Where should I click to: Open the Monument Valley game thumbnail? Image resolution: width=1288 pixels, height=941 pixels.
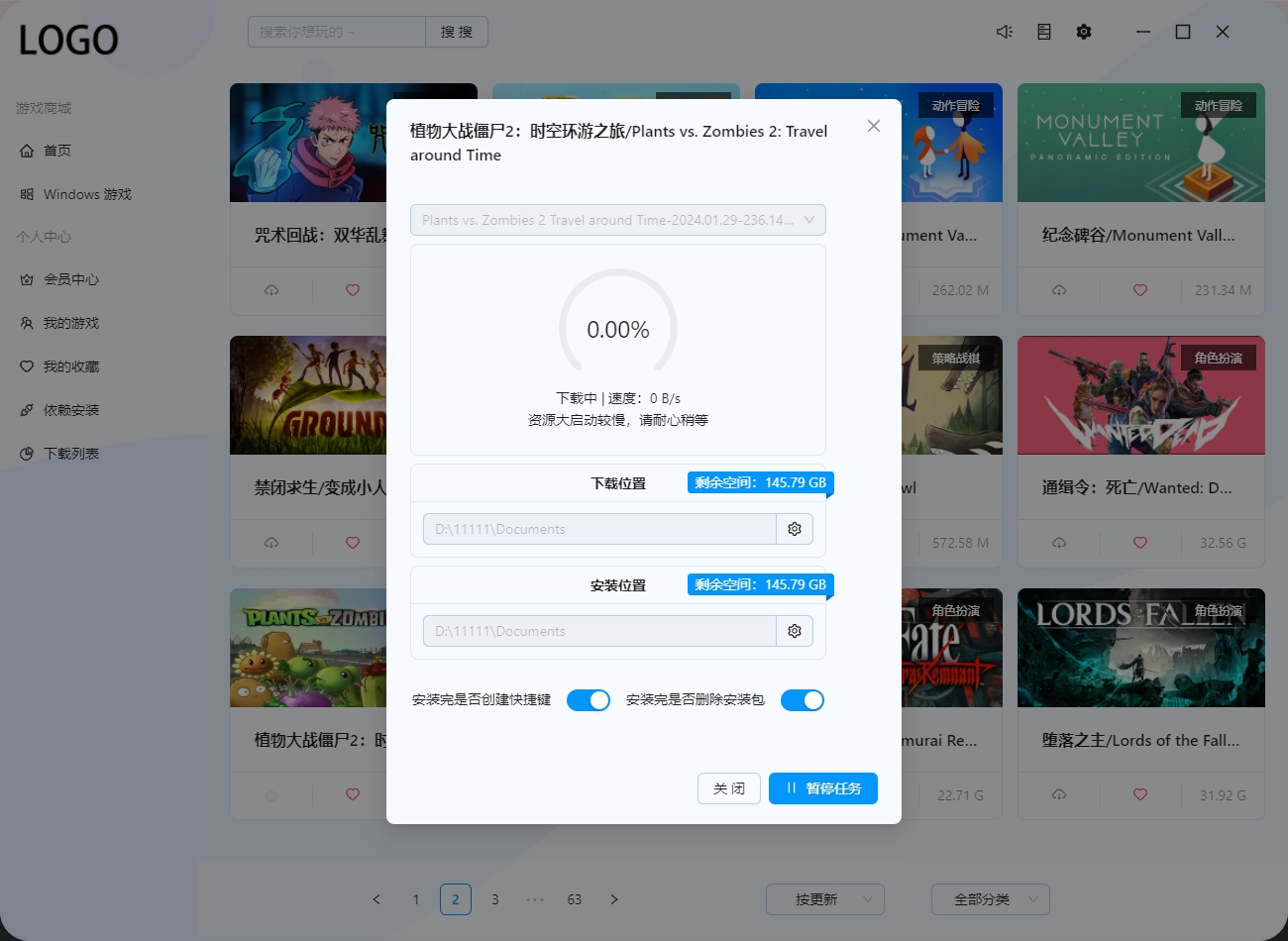tap(1141, 143)
